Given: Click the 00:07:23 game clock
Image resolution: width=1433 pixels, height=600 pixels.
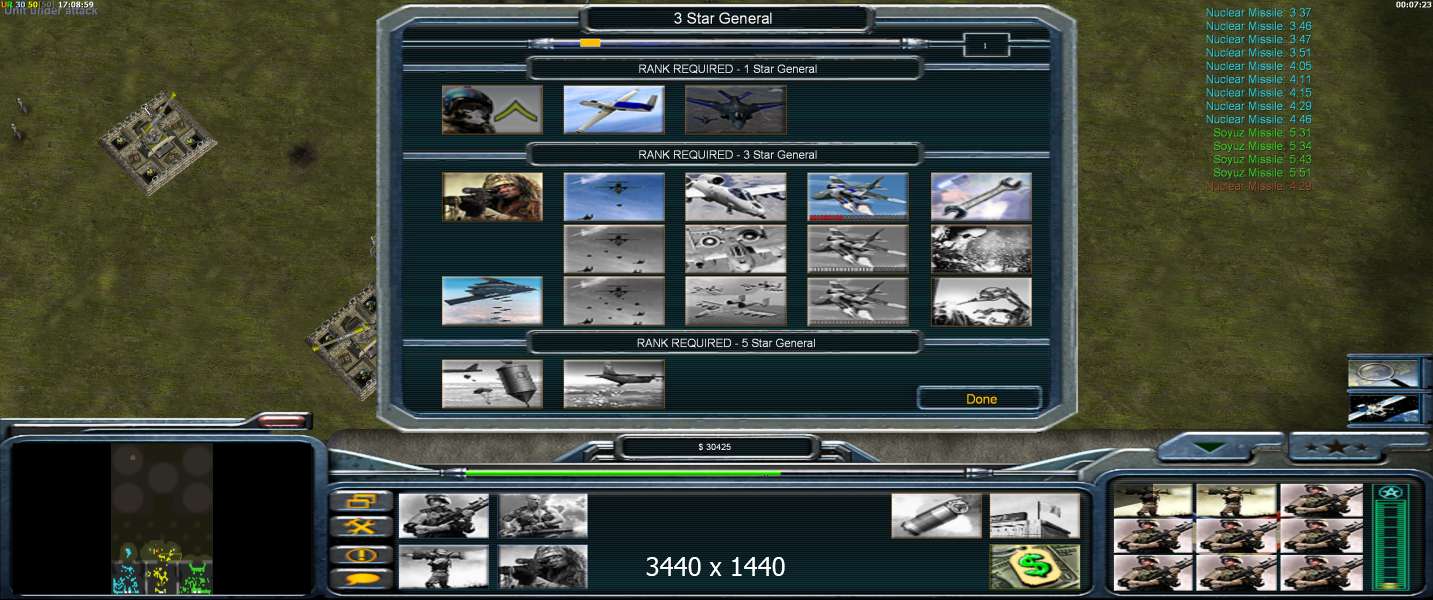Looking at the screenshot, I should coord(1412,5).
